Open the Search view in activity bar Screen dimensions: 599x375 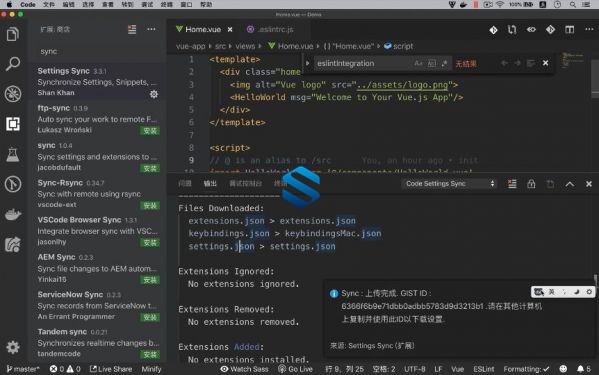point(13,64)
